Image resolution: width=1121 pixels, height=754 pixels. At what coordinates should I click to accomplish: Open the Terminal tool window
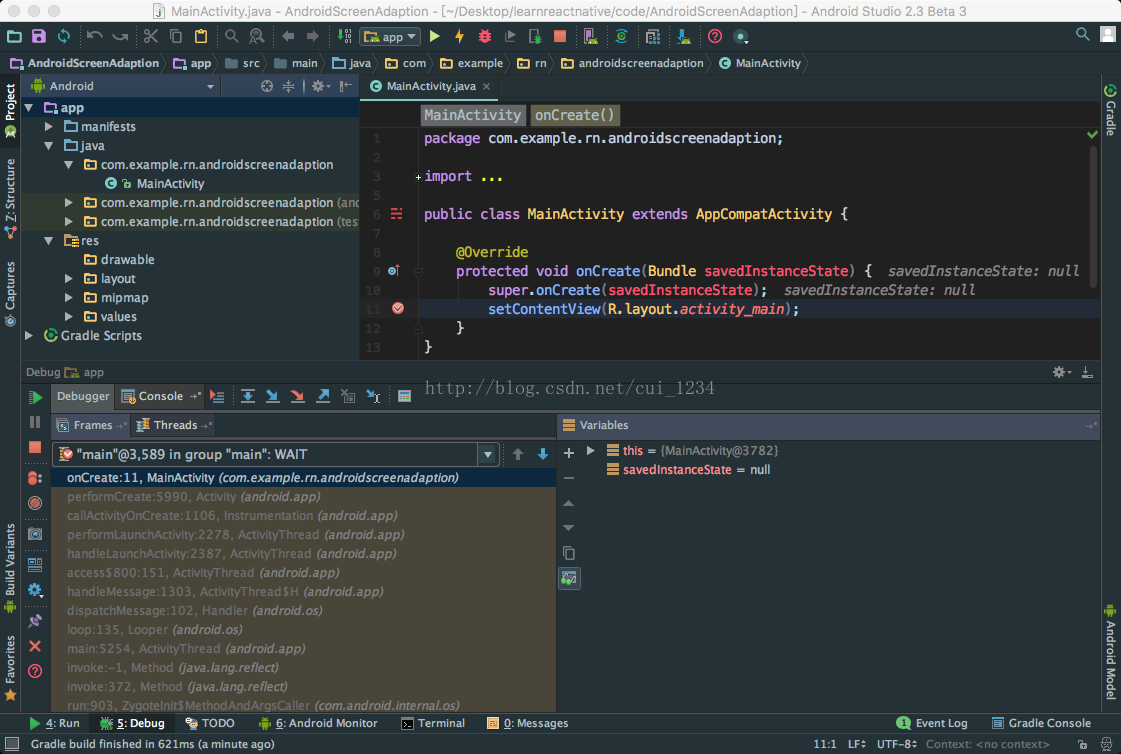pyautogui.click(x=433, y=723)
